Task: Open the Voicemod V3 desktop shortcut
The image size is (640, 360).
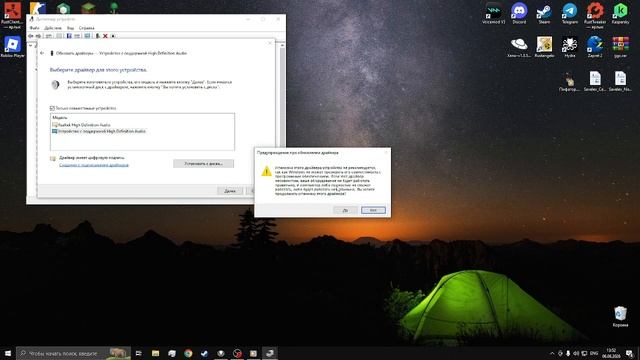Action: pos(493,13)
